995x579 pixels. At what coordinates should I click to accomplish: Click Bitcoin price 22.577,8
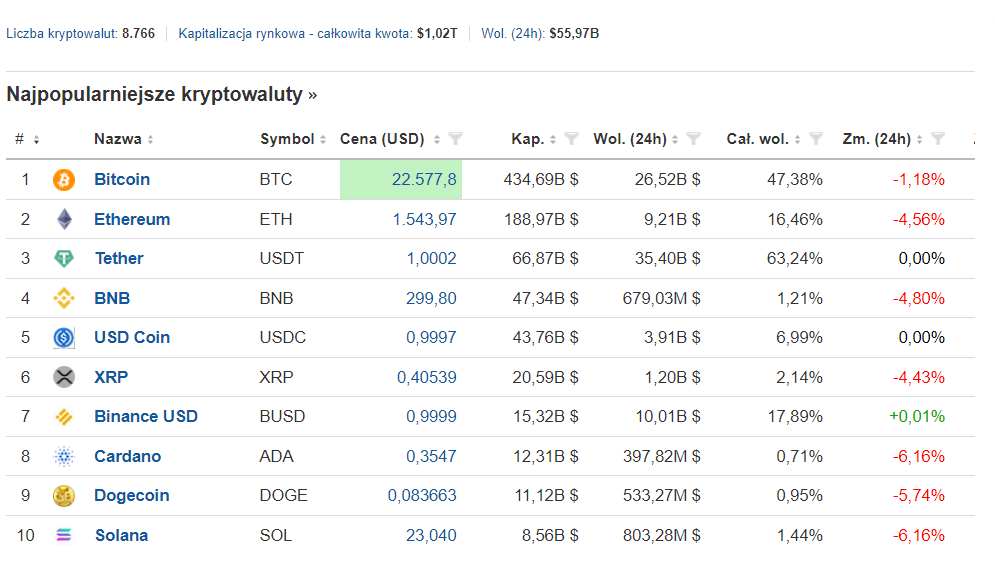coord(424,180)
